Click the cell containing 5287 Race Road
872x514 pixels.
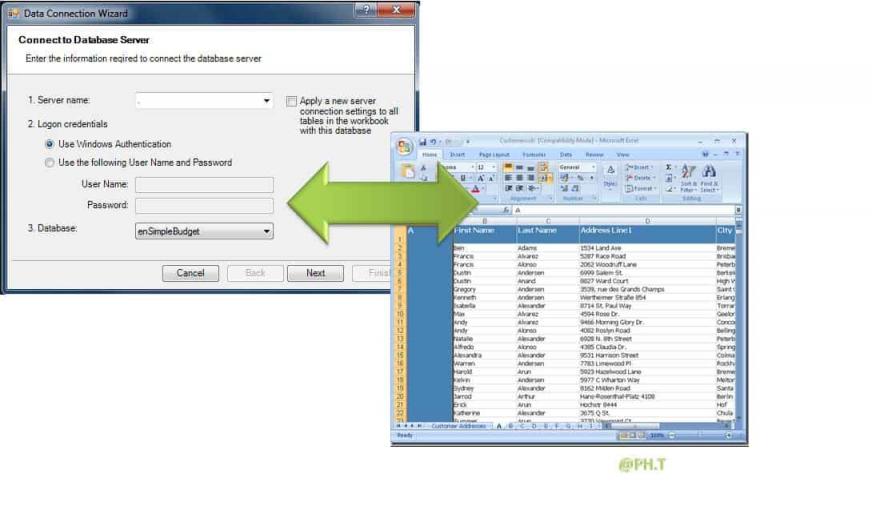[x=647, y=256]
